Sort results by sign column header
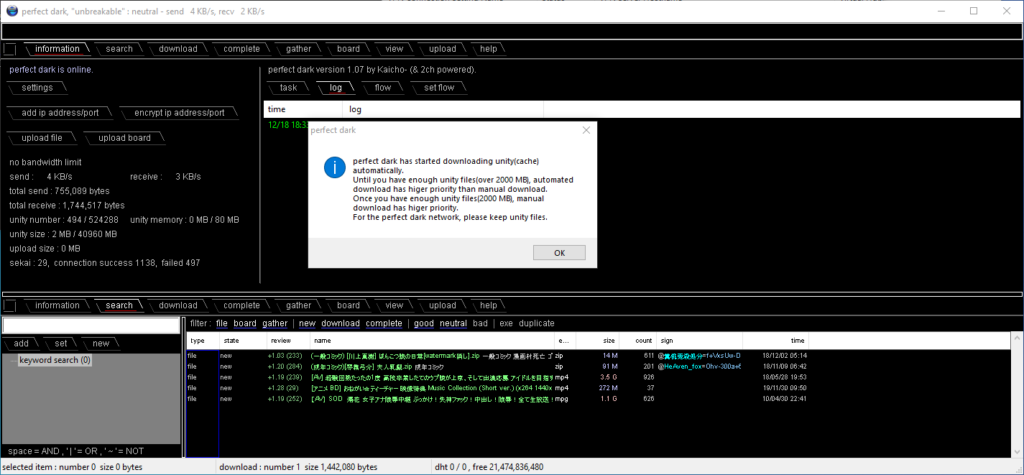This screenshot has width=1024, height=475. coord(699,341)
